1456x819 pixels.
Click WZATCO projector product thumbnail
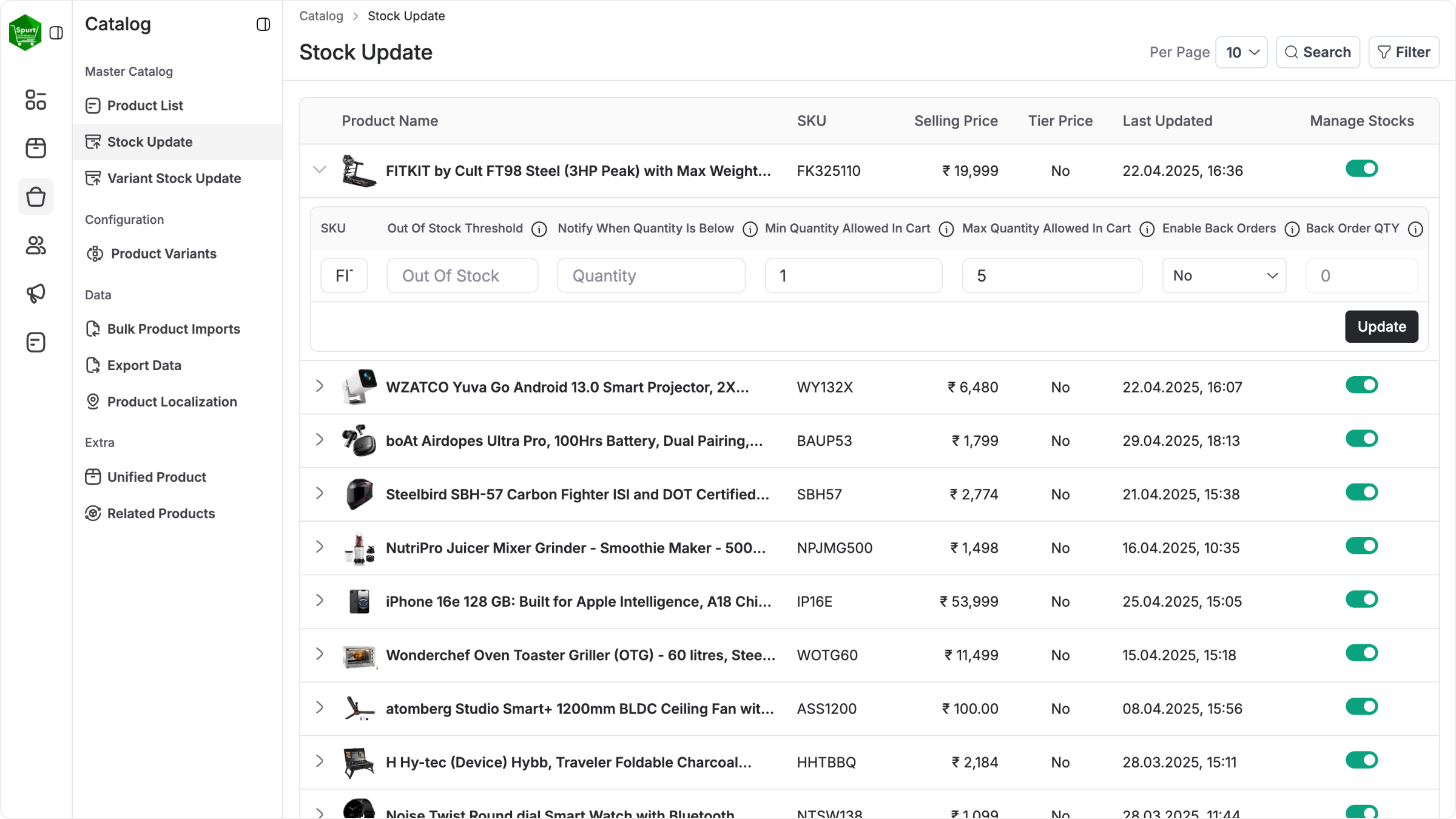[359, 387]
